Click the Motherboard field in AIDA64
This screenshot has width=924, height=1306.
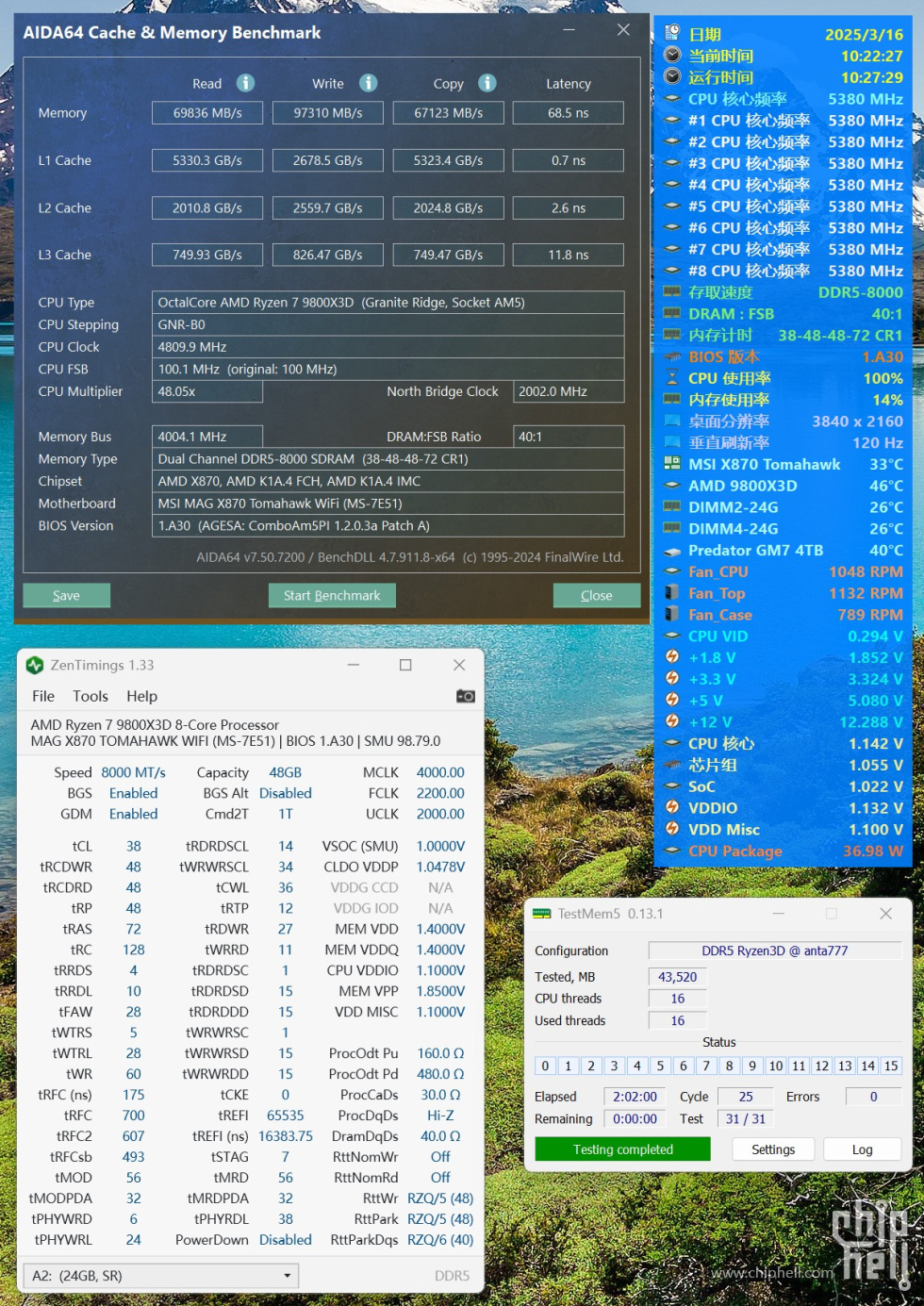(388, 504)
